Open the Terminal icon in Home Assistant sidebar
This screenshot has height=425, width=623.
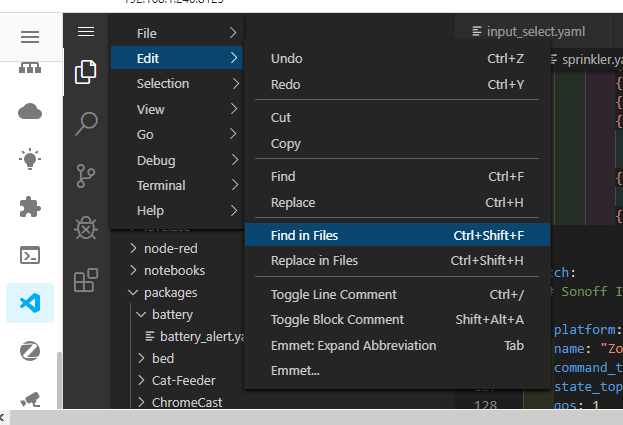coord(30,255)
